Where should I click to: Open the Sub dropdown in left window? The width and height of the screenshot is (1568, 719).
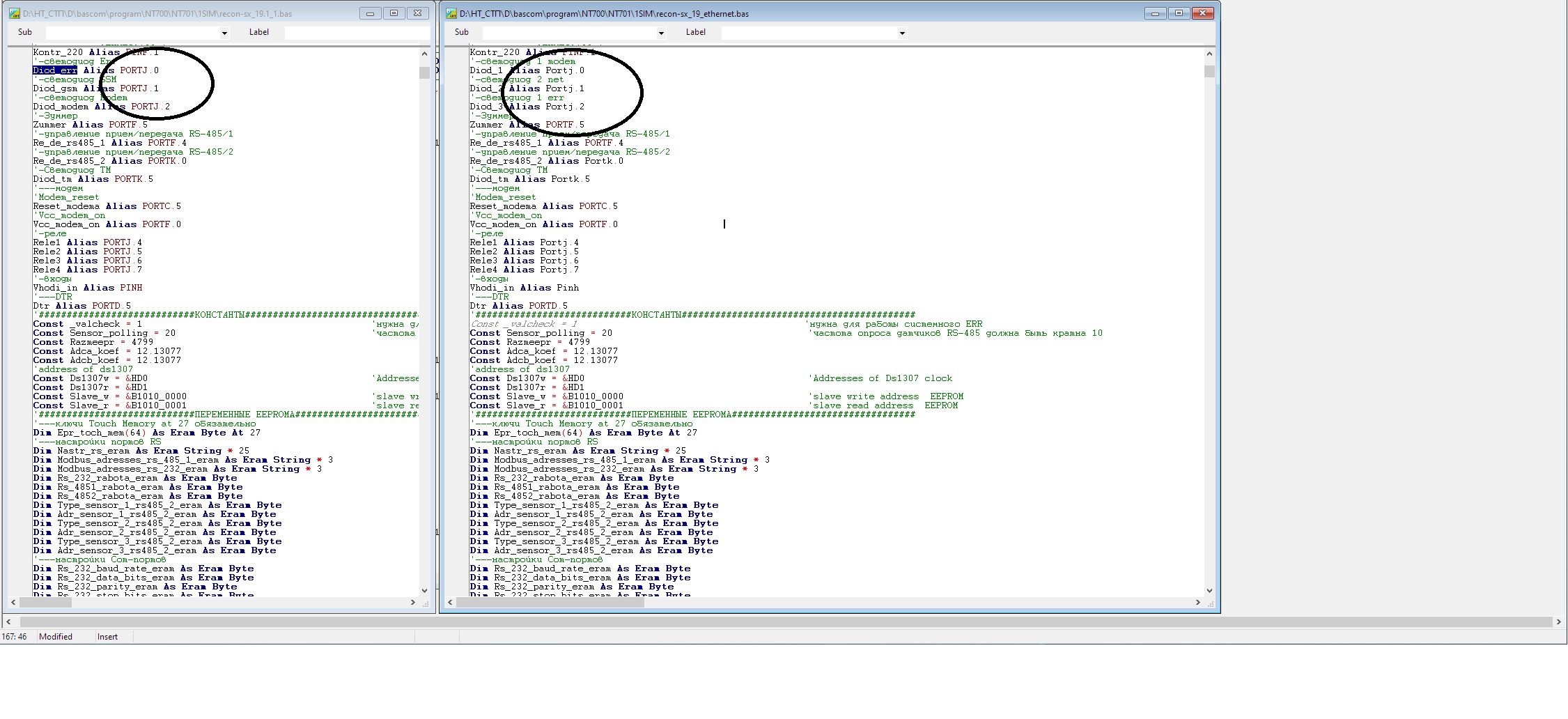pyautogui.click(x=224, y=33)
